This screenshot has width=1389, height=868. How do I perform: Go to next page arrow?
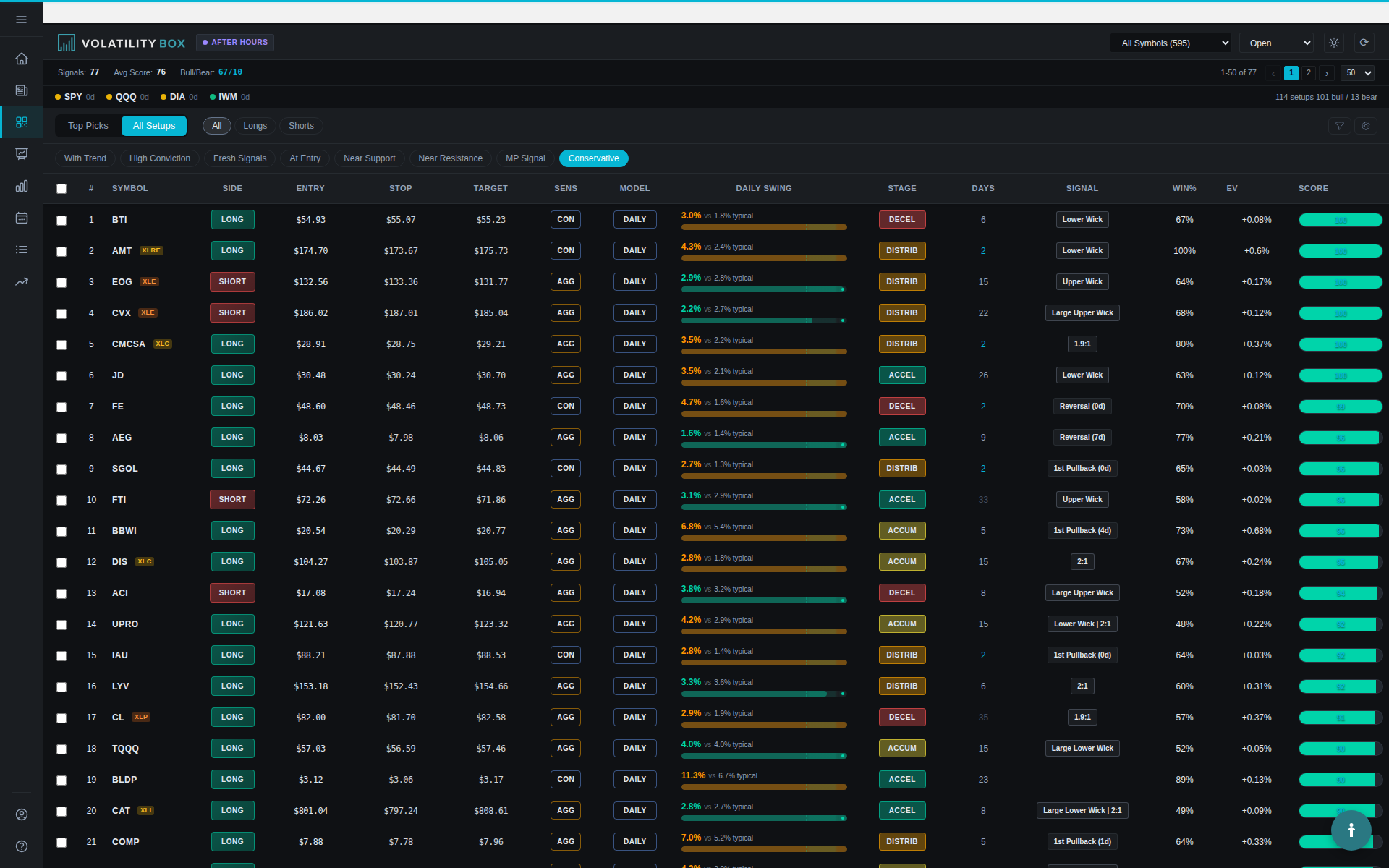pos(1326,73)
